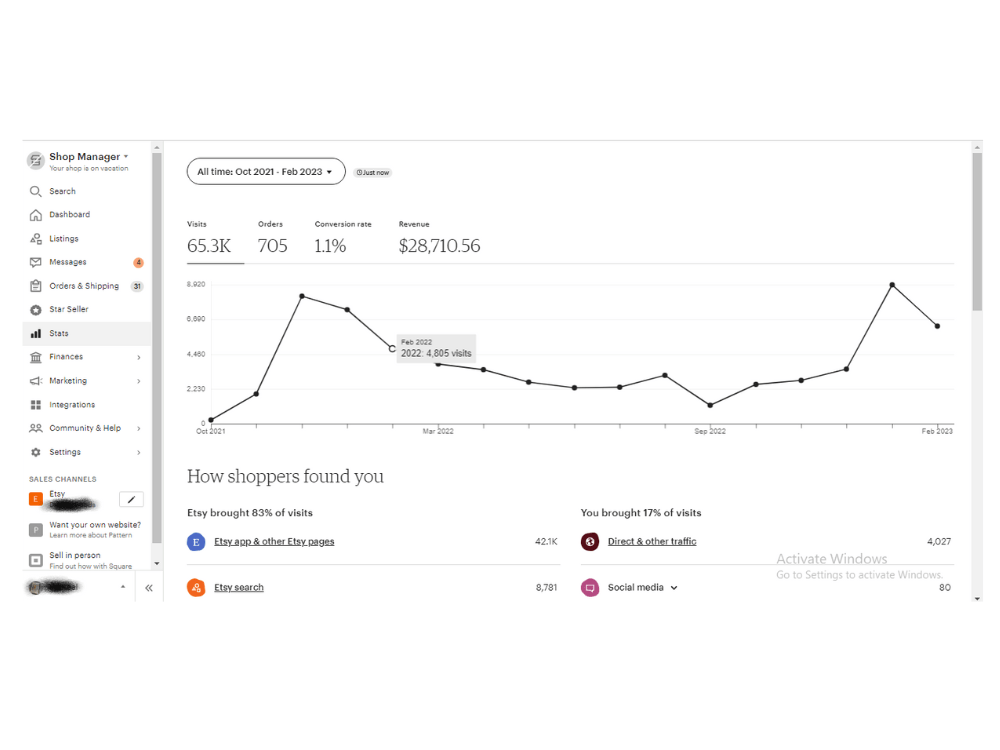Screen dimensions: 1000x750
Task: Click the Star Seller badge icon
Action: [x=36, y=309]
